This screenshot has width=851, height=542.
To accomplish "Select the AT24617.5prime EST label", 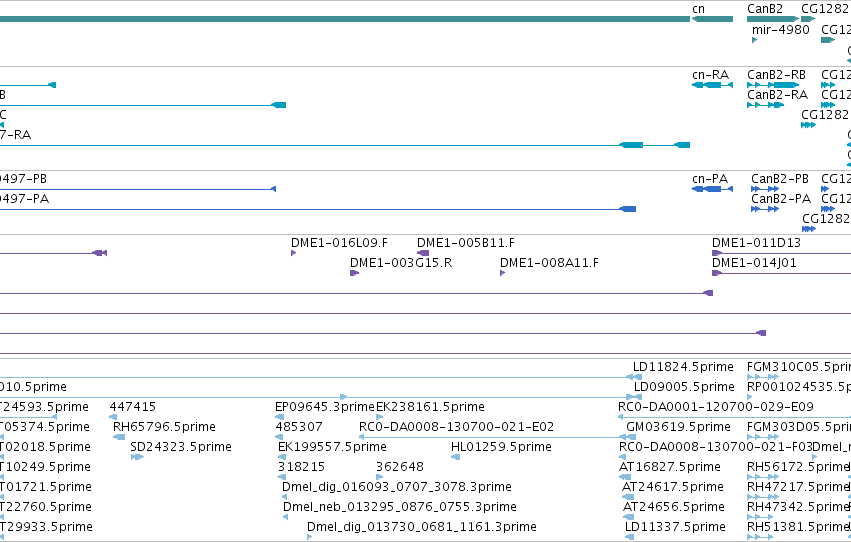I will [x=672, y=487].
